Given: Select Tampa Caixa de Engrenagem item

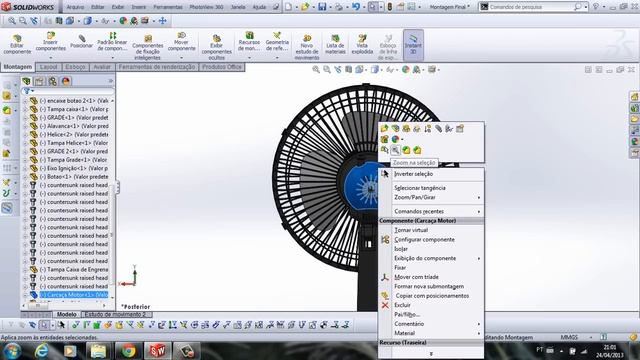Looking at the screenshot, I should 73,269.
